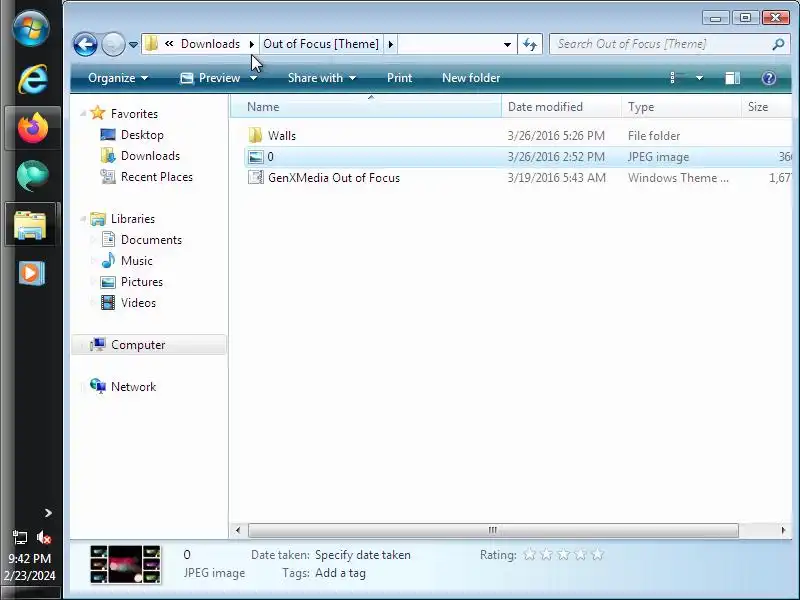This screenshot has width=800, height=600.
Task: Launch Windows Media Player taskbar icon
Action: tap(32, 273)
